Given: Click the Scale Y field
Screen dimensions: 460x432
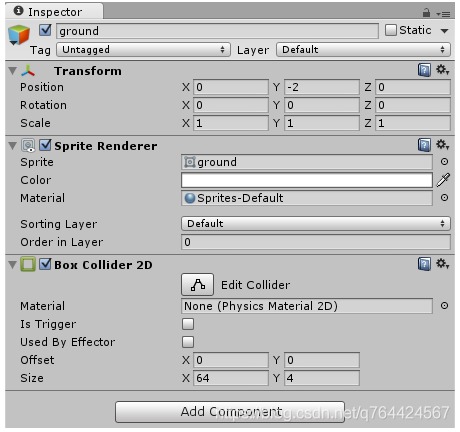Looking at the screenshot, I should (x=322, y=123).
